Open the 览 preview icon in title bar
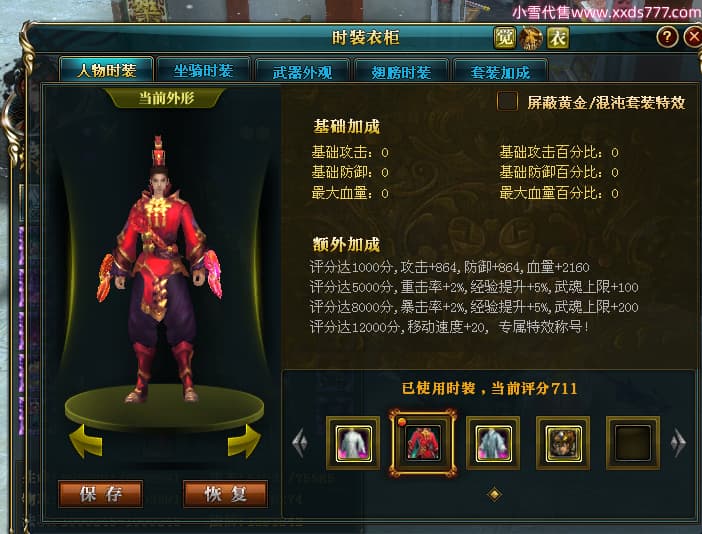This screenshot has height=534, width=702. [505, 38]
